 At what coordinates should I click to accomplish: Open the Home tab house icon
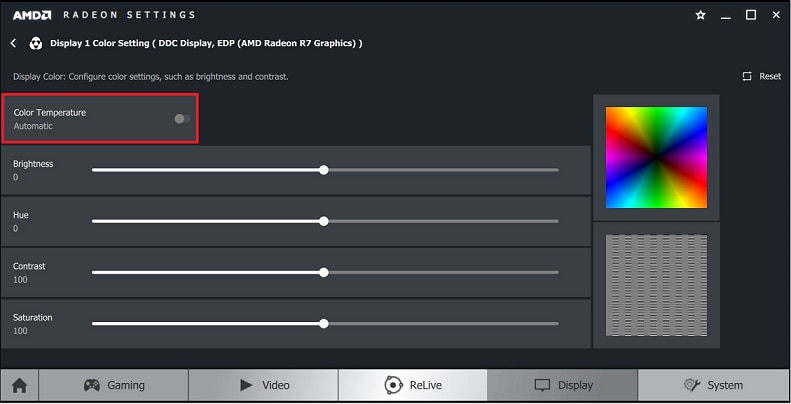[x=20, y=386]
